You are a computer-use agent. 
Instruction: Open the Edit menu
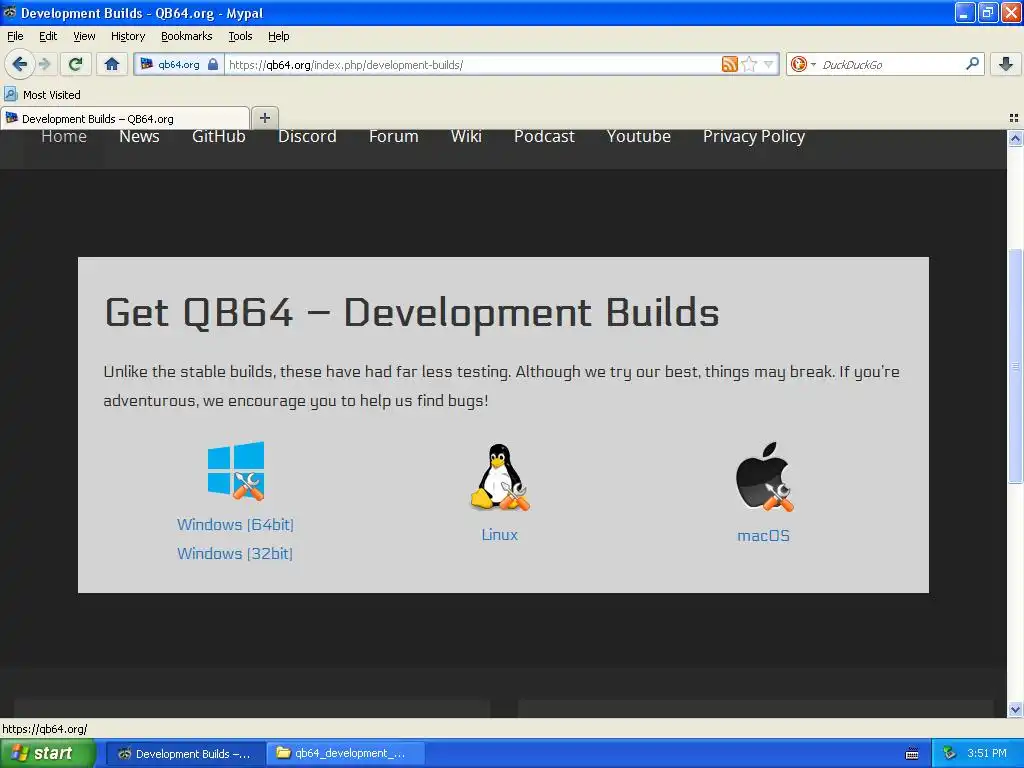pyautogui.click(x=48, y=36)
